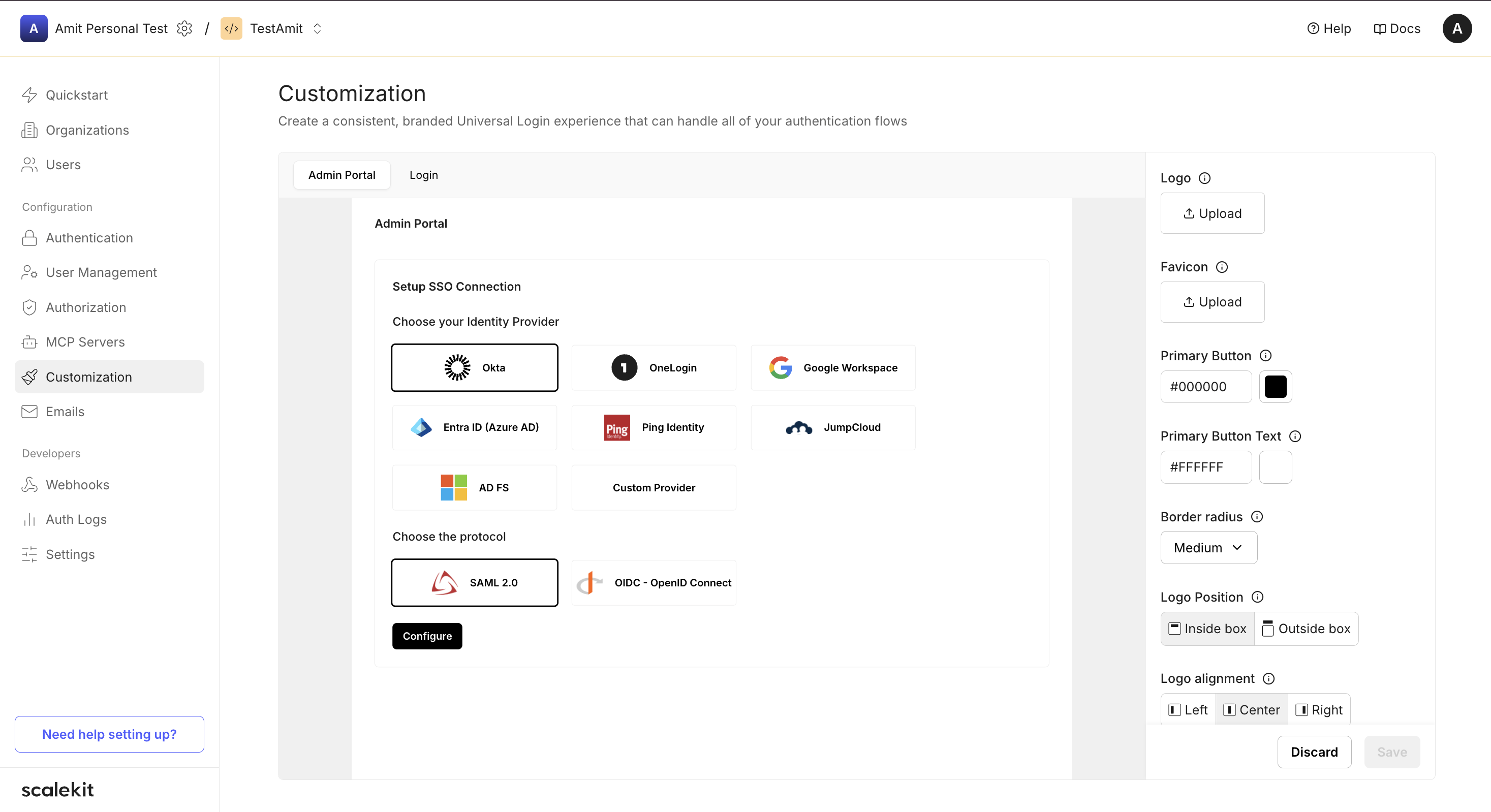Open the white Primary Button Text swatch
The height and width of the screenshot is (812, 1491).
tap(1275, 467)
